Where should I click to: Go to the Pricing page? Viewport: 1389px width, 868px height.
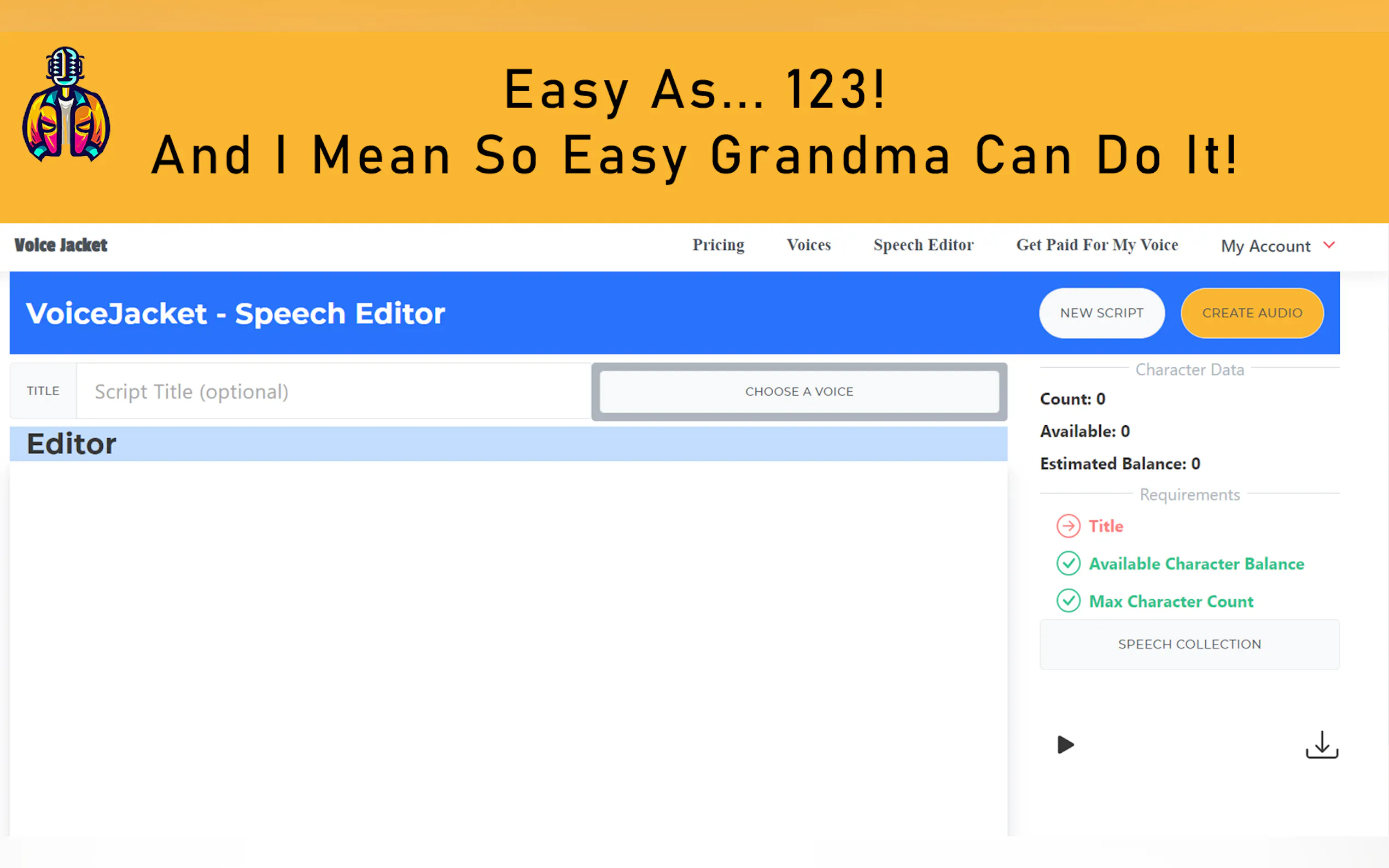[718, 245]
